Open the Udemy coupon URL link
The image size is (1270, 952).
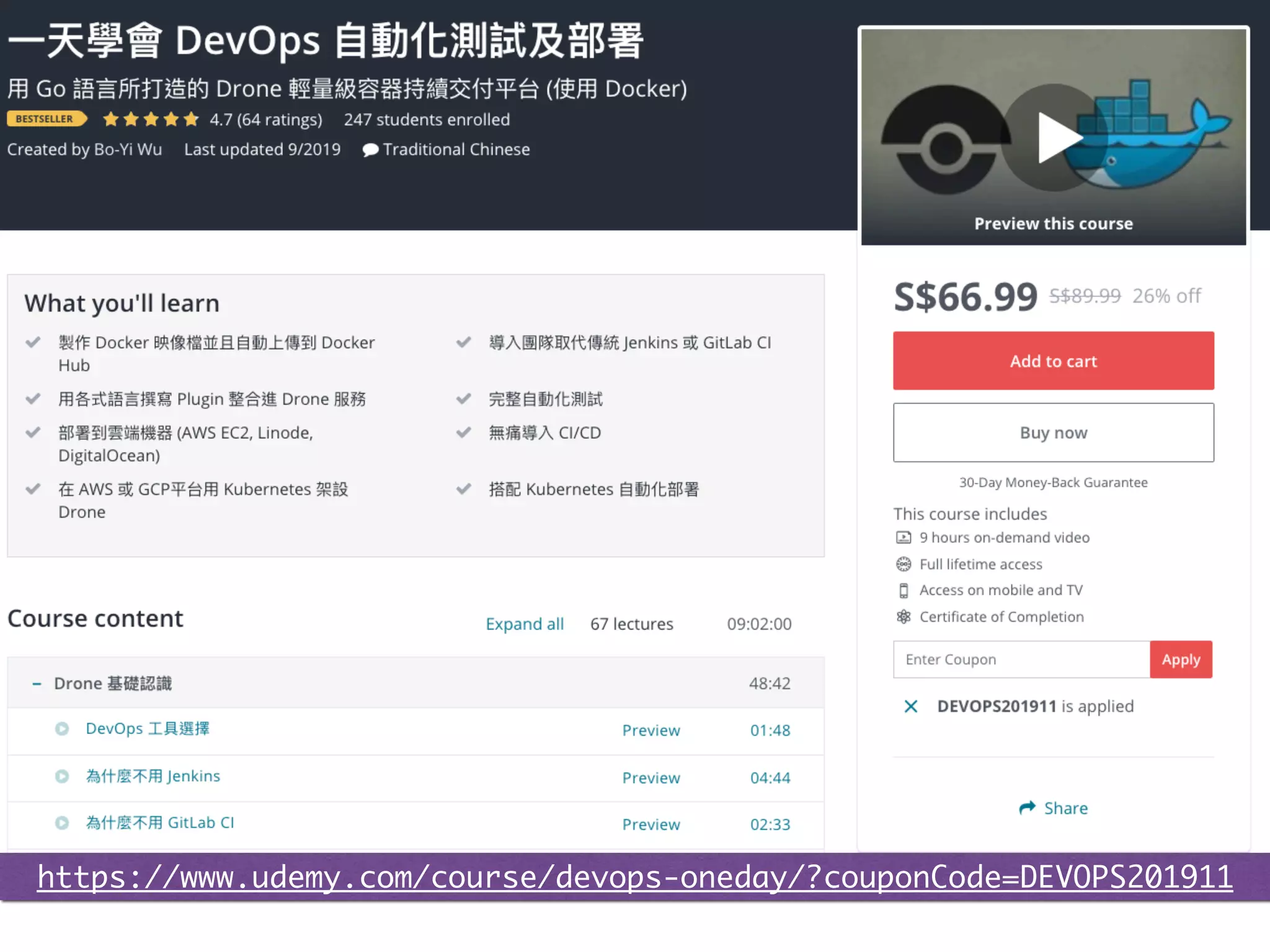(634, 877)
